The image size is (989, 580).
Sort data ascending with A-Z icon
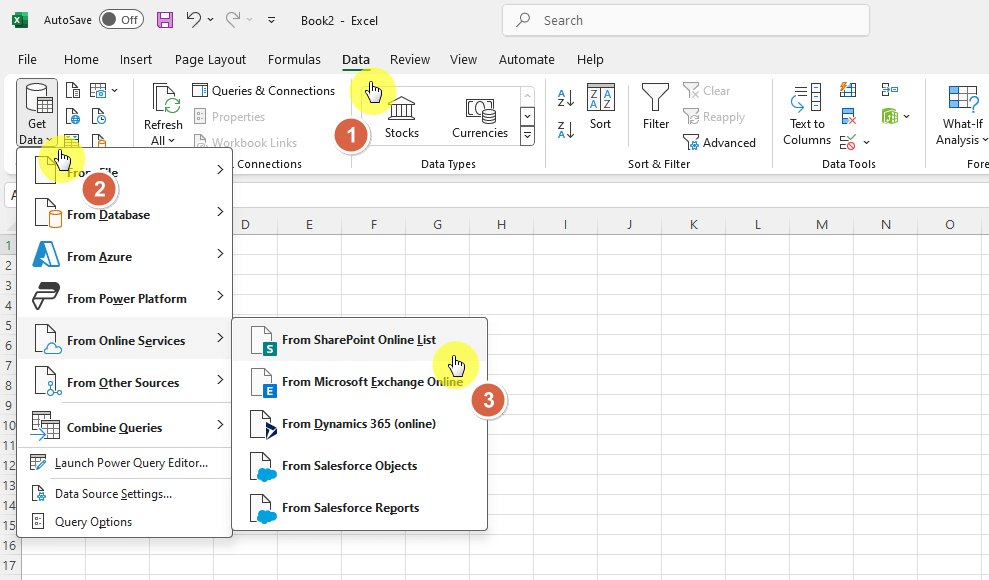point(565,97)
